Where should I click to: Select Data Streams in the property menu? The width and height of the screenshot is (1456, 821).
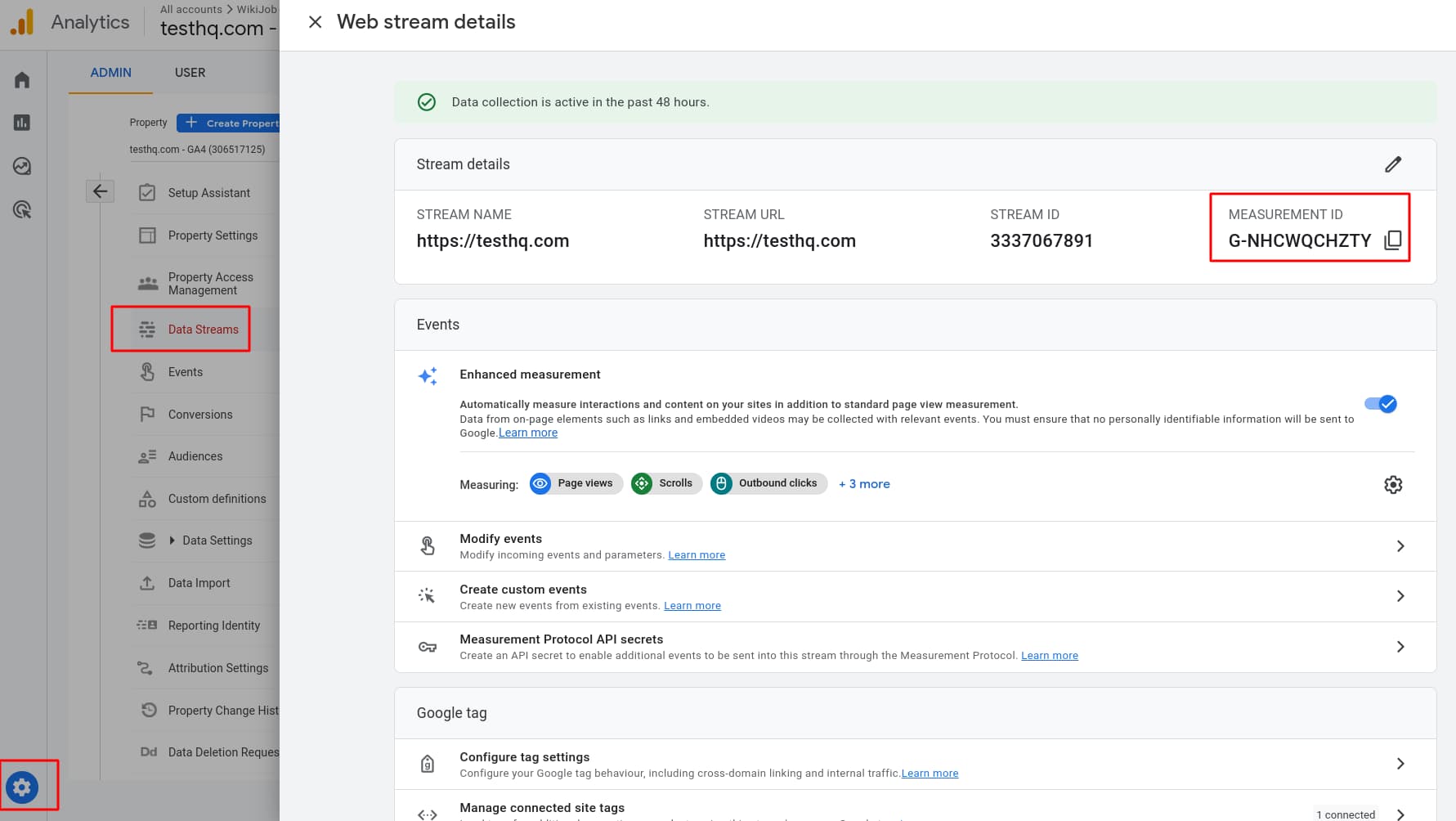pyautogui.click(x=203, y=329)
